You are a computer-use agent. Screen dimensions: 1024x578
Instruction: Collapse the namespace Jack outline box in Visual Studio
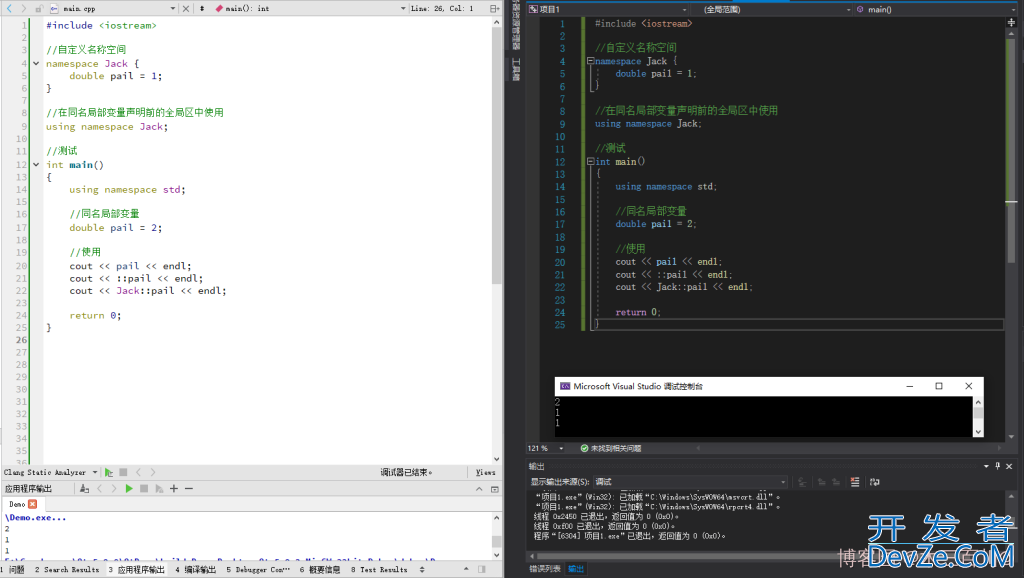point(590,61)
